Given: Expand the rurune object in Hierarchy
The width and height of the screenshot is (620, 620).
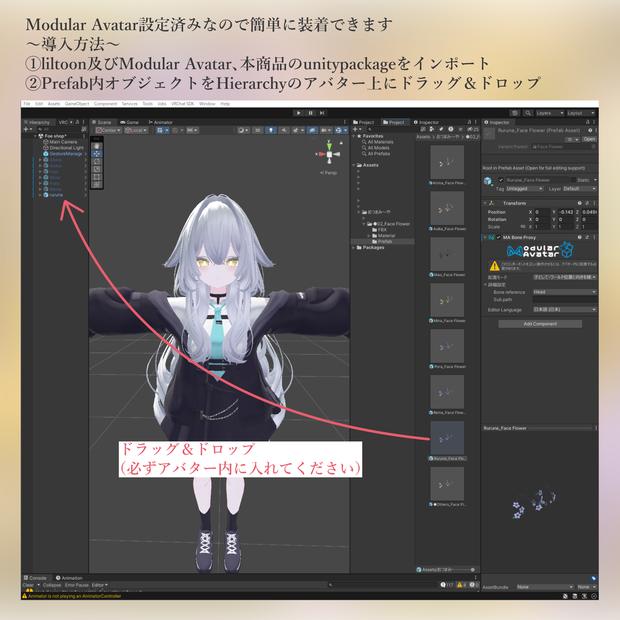Looking at the screenshot, I should [40, 195].
